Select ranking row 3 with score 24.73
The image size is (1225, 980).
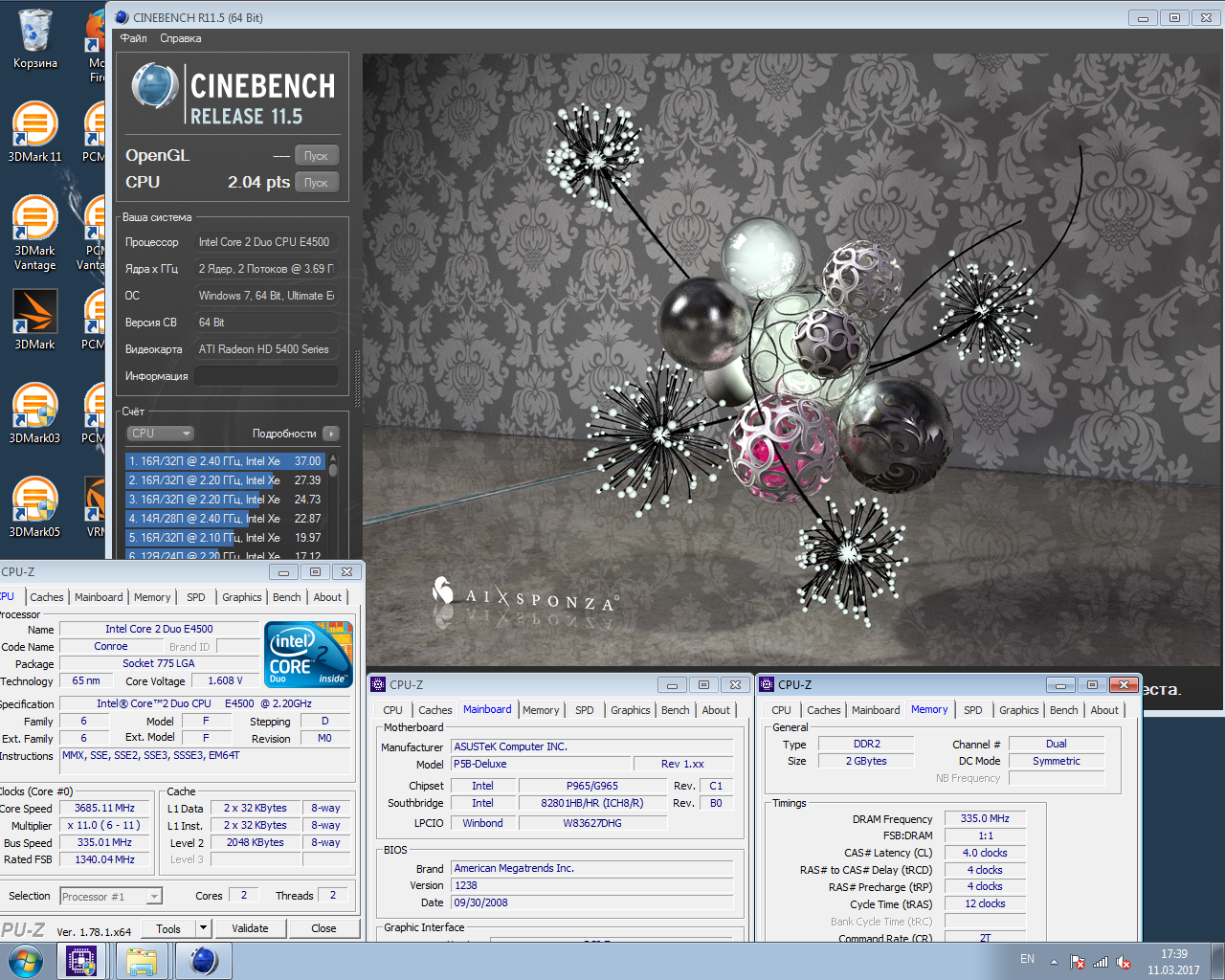pos(226,500)
